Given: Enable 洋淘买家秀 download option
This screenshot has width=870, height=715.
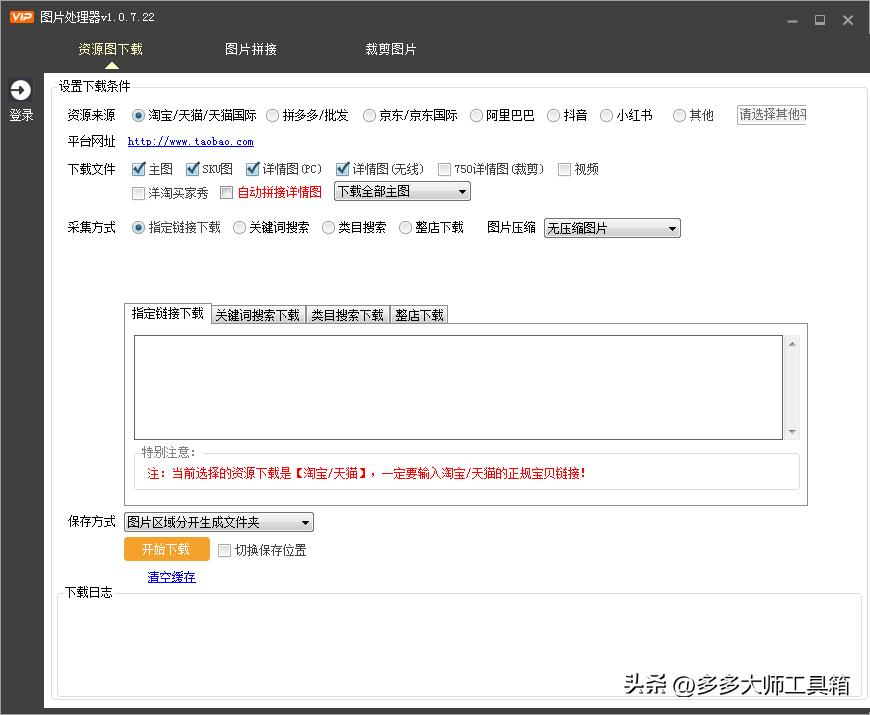Looking at the screenshot, I should pyautogui.click(x=138, y=192).
